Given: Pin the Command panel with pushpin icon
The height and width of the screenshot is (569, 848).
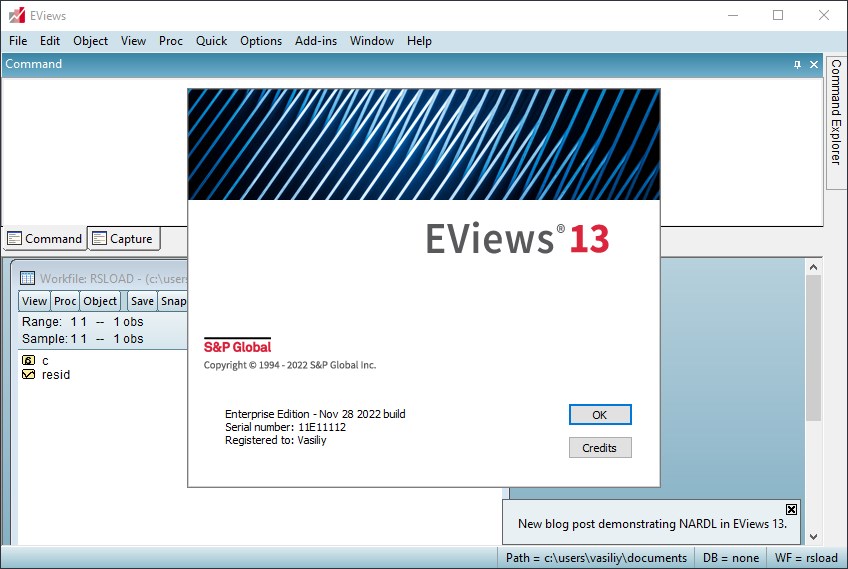Looking at the screenshot, I should tap(797, 64).
